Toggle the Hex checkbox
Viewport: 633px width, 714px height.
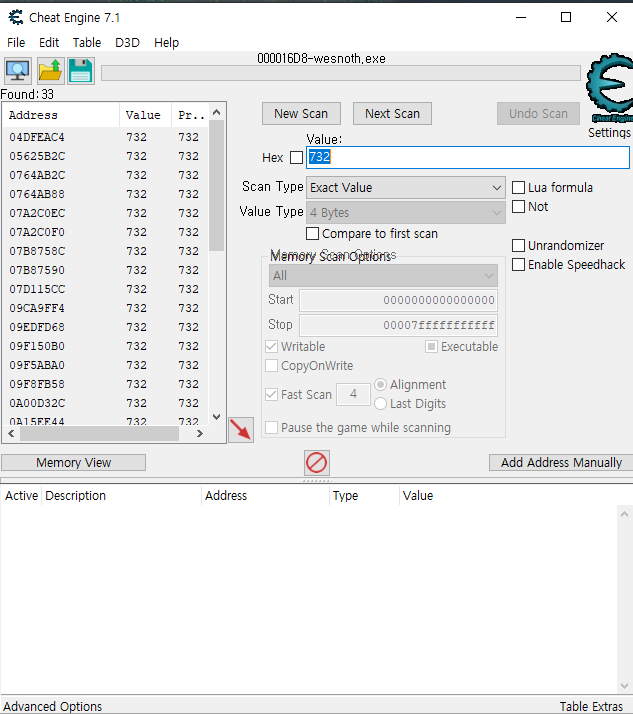pyautogui.click(x=296, y=158)
